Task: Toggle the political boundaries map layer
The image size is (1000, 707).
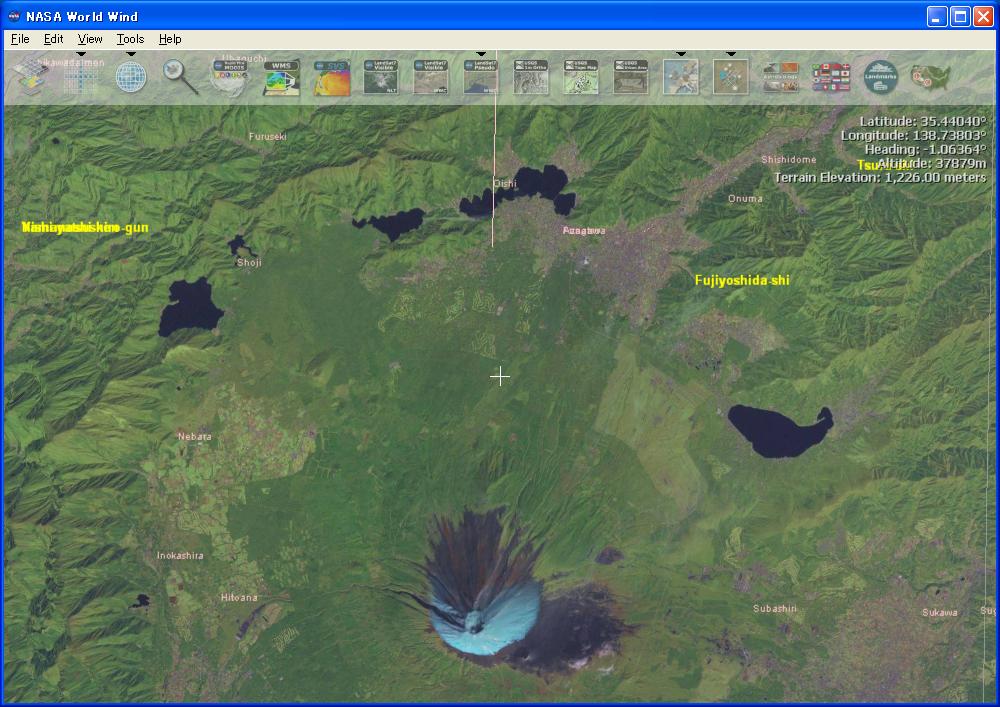Action: 680,77
